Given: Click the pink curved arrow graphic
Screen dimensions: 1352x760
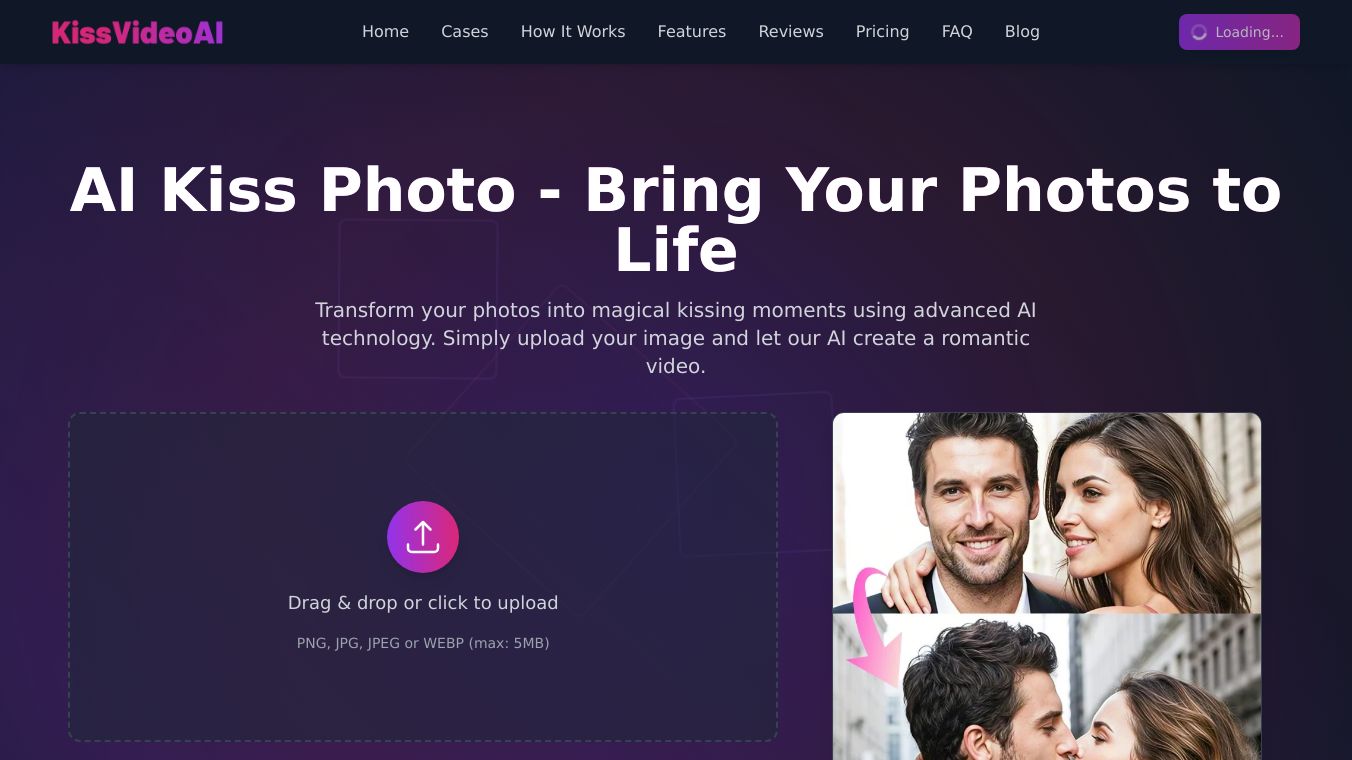Looking at the screenshot, I should coord(872,627).
